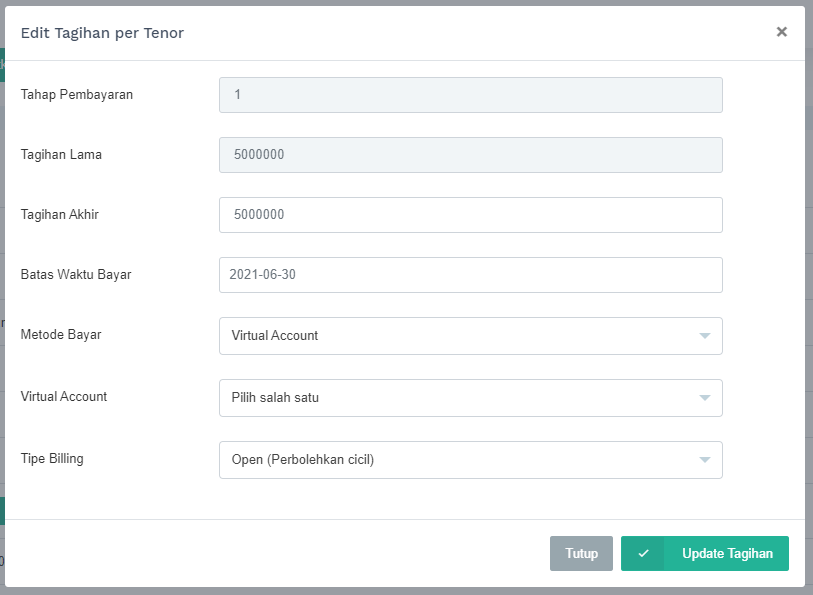Click the Tahap Pembayaran label
Screen dimensions: 813x595
[77, 95]
